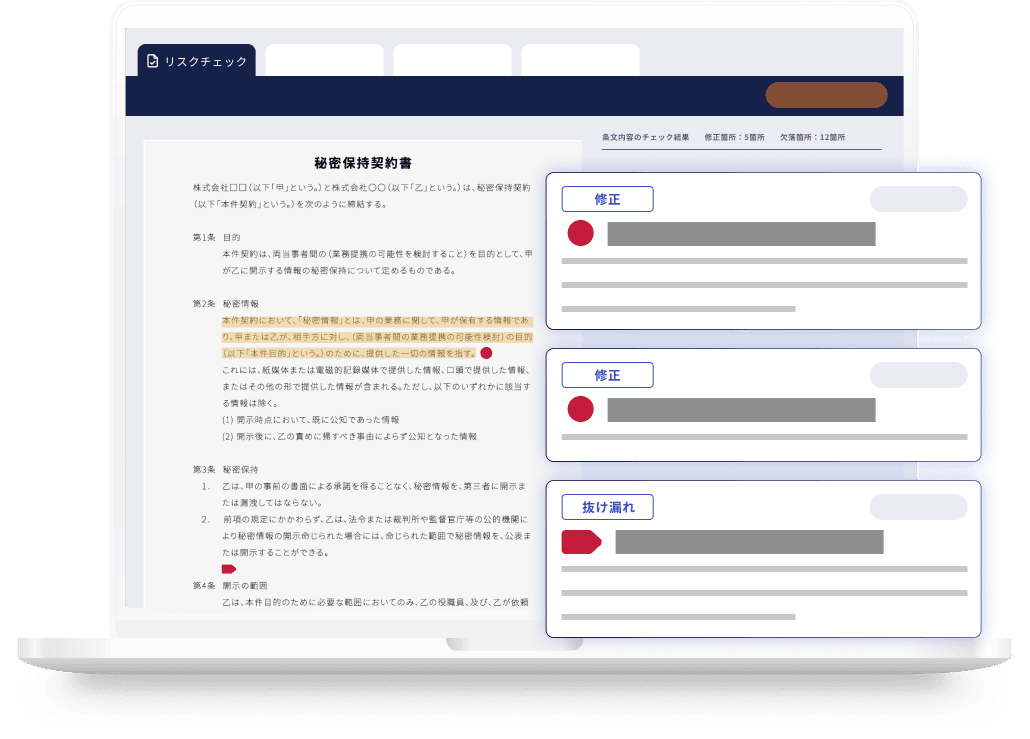This screenshot has width=1030, height=739.
Task: Click the orange highlighted text in 第2条 秘密情報
Action: click(x=376, y=337)
